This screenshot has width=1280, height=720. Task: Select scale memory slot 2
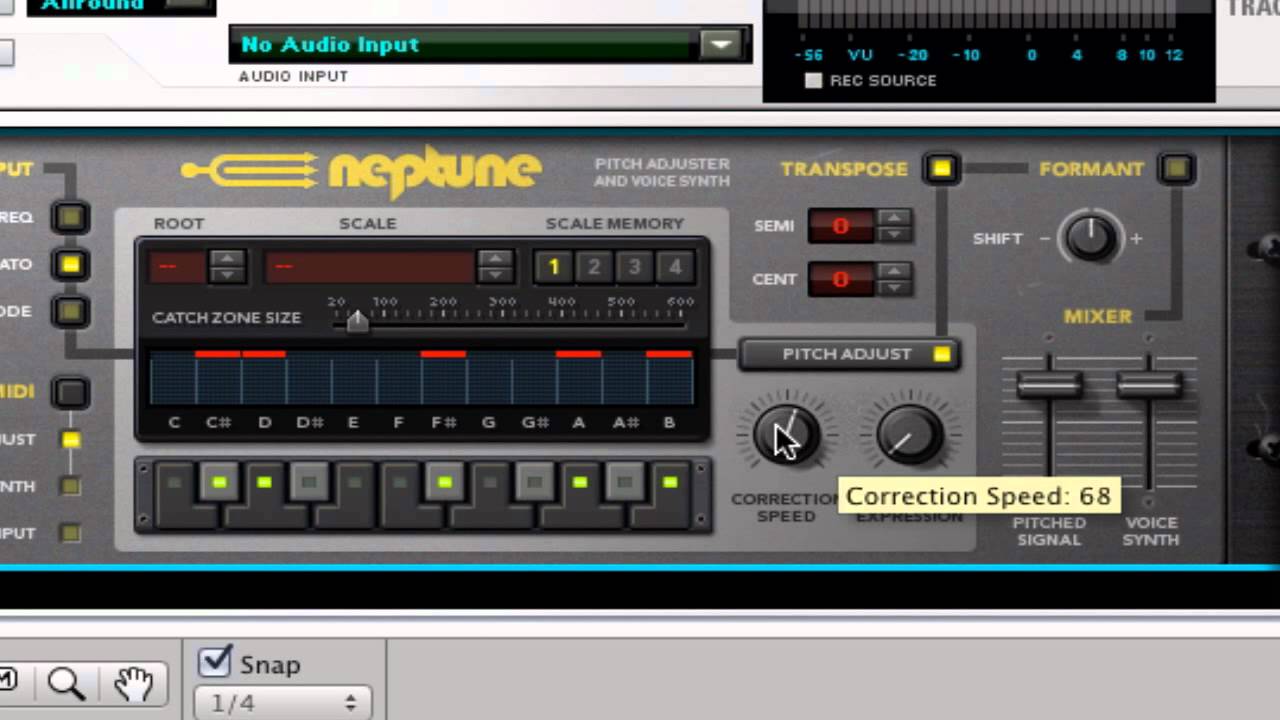click(x=594, y=267)
